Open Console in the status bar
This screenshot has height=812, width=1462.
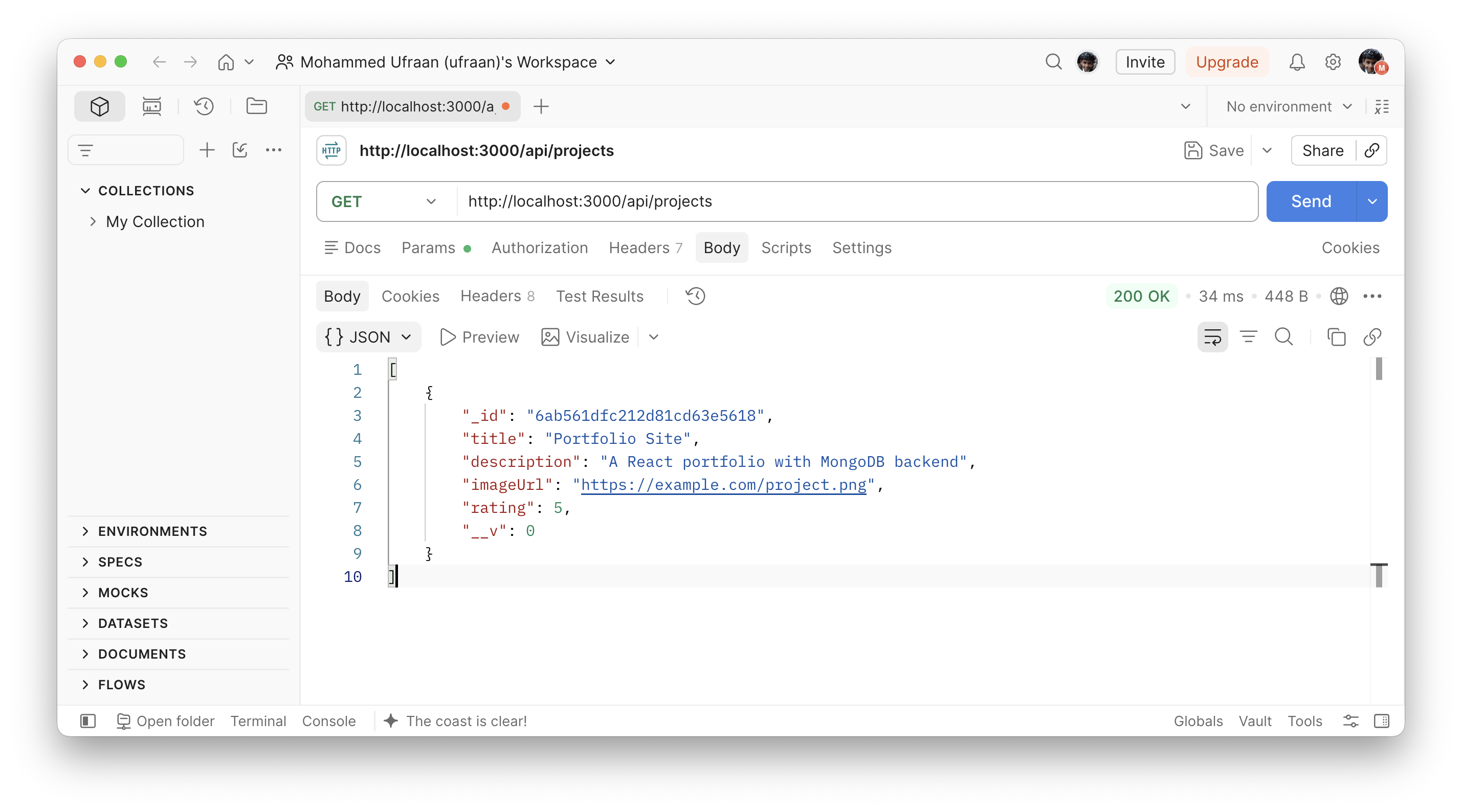coord(328,720)
